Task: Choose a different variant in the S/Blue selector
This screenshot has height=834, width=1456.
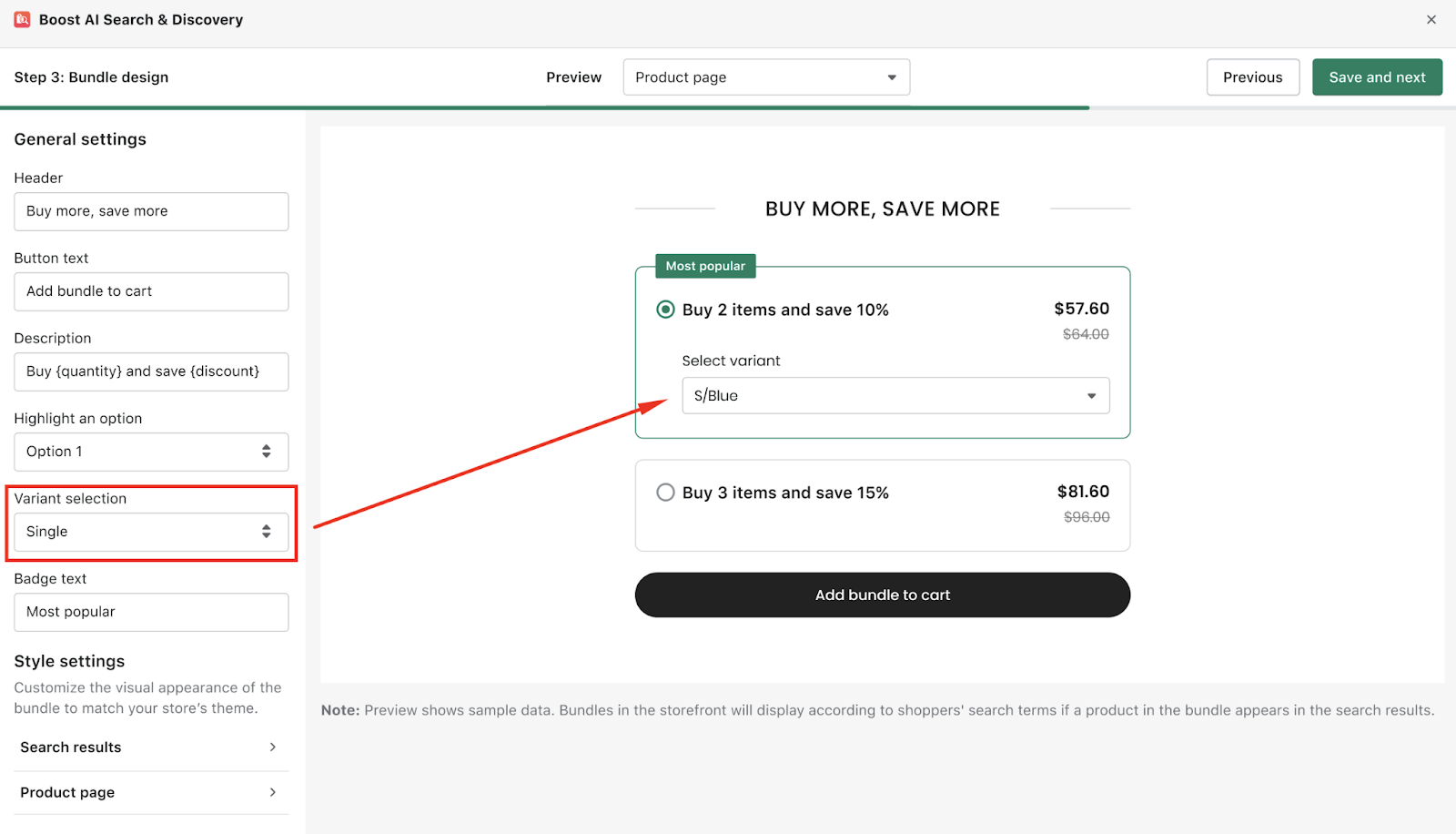Action: click(895, 395)
